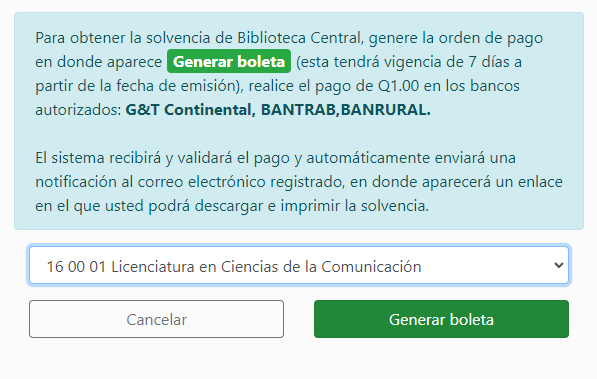Click the '16 00 01' code in the selector
Viewport: 597px width, 379px height.
click(76, 267)
